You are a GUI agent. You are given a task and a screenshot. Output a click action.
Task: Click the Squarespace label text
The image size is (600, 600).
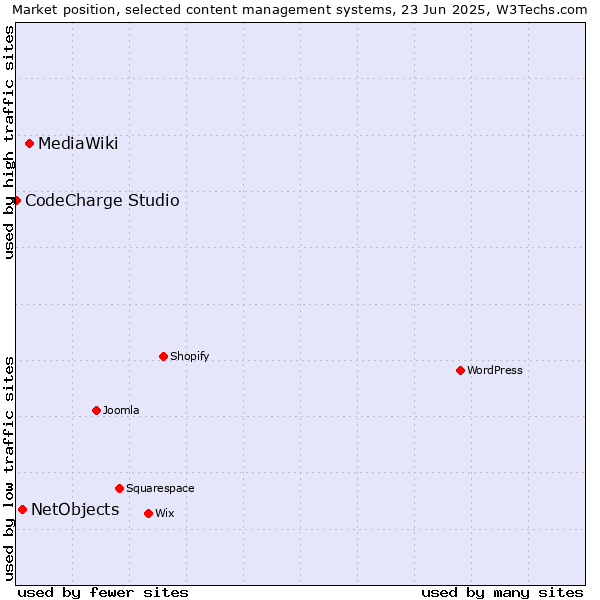[160, 489]
